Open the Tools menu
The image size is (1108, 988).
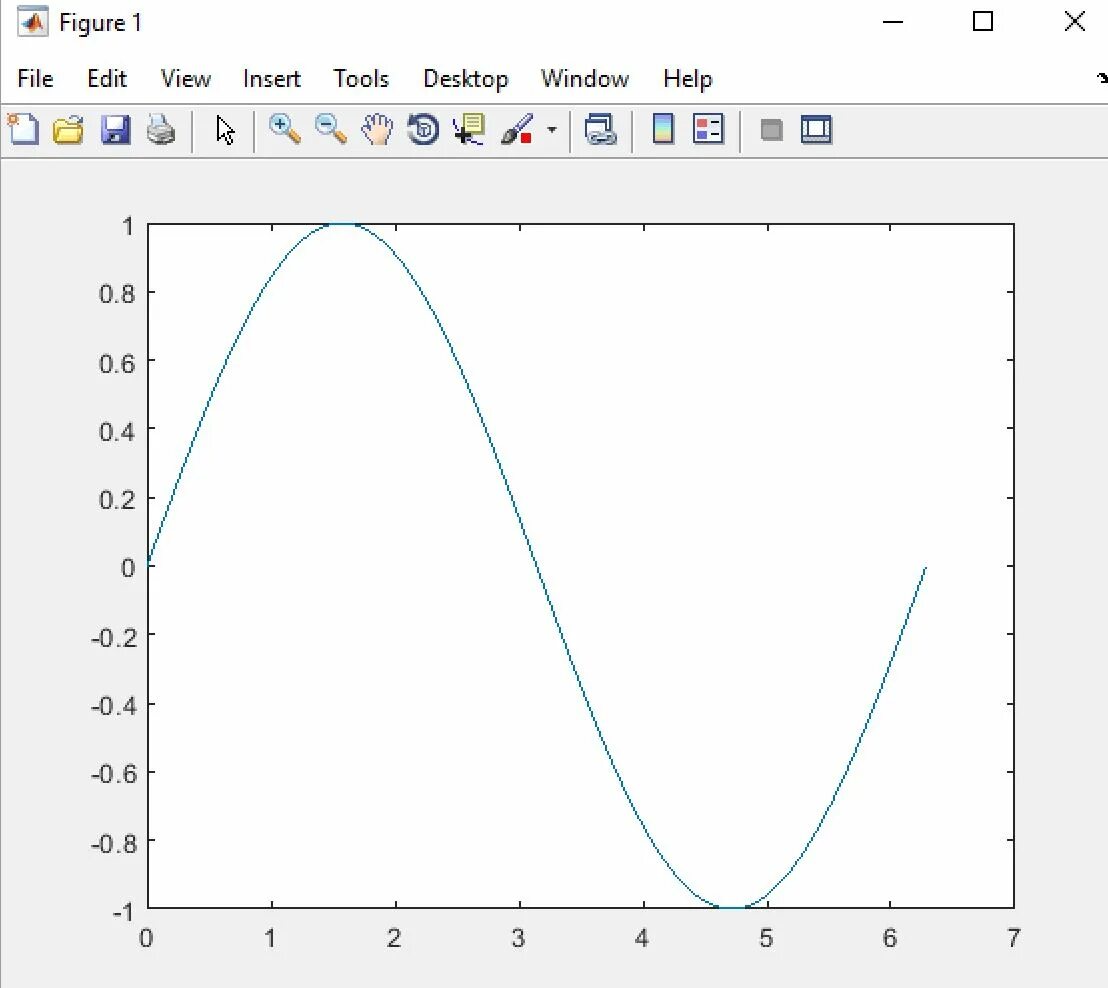(x=361, y=78)
